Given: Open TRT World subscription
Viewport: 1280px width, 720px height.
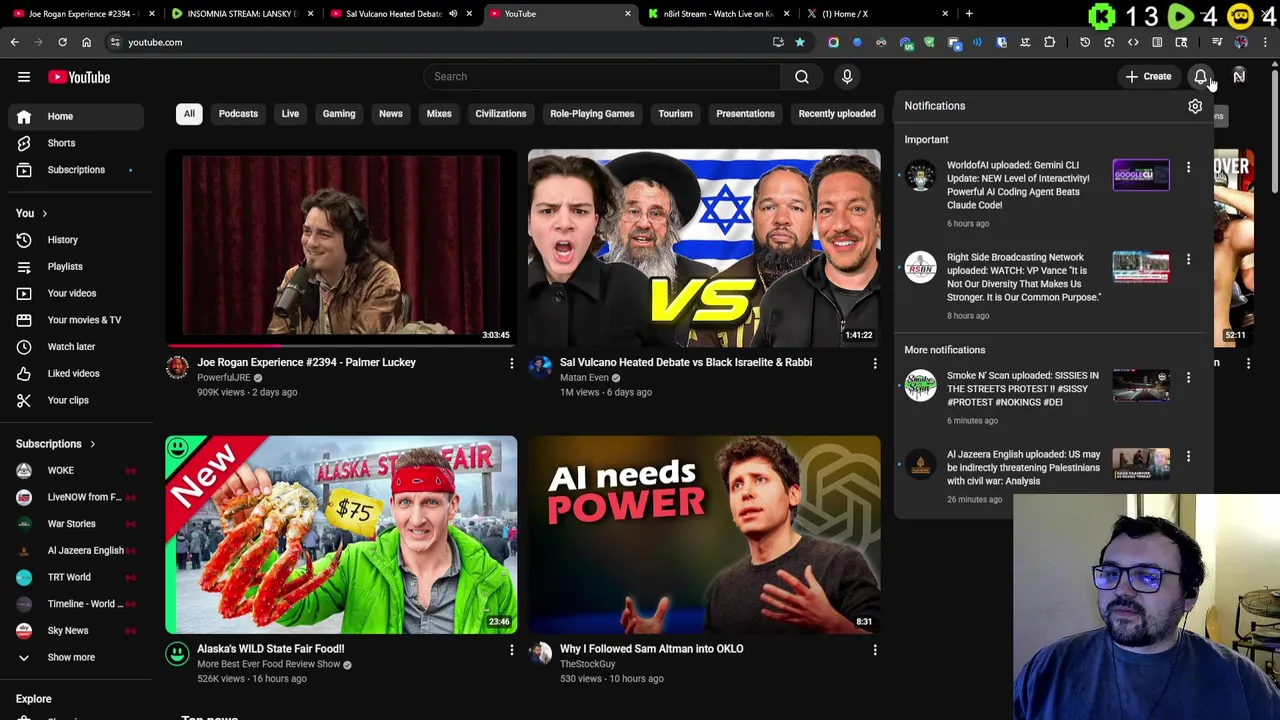Looking at the screenshot, I should coord(76,577).
